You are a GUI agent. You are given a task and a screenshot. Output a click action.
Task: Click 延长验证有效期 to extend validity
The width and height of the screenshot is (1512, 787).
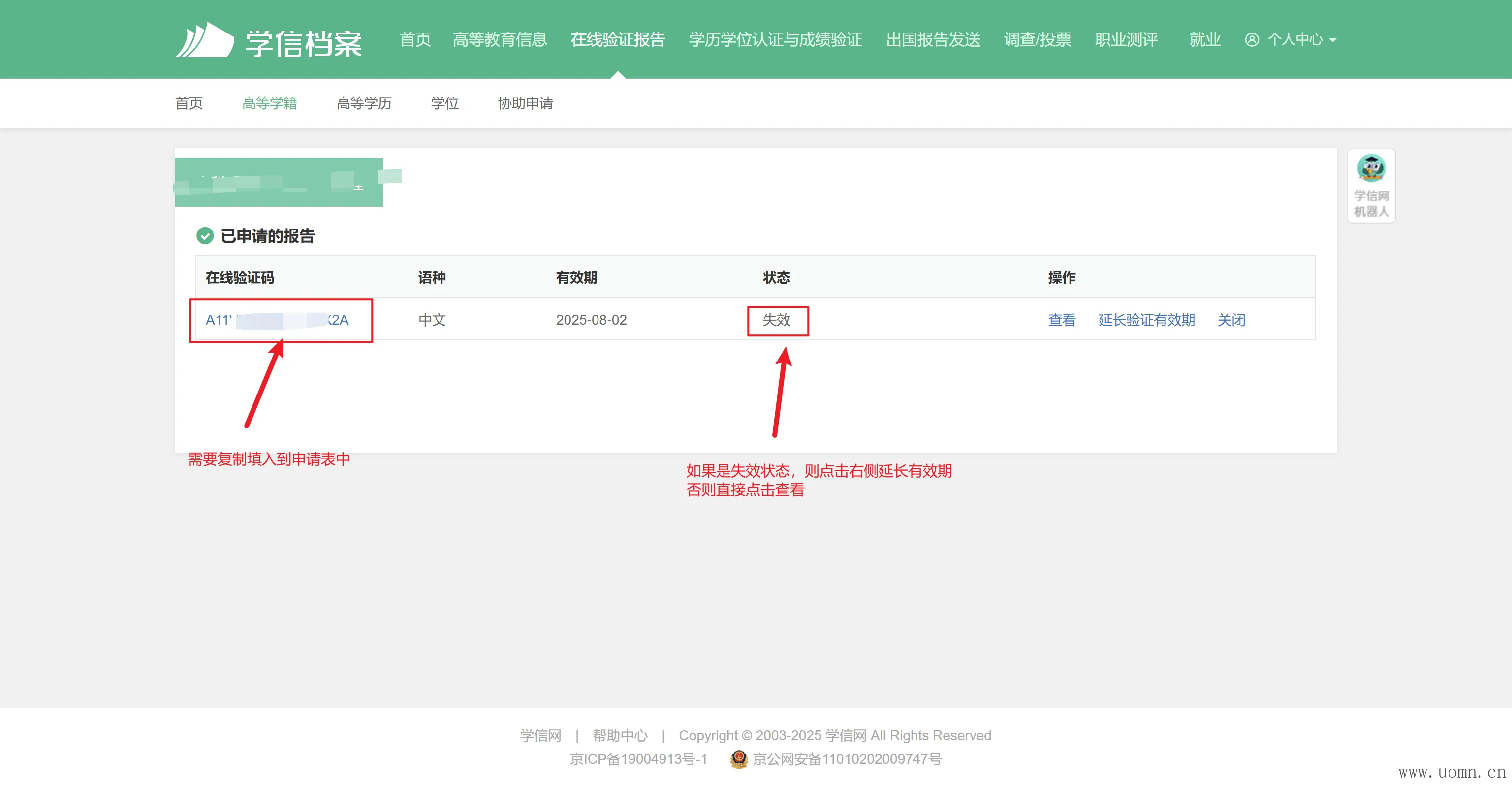(1146, 320)
